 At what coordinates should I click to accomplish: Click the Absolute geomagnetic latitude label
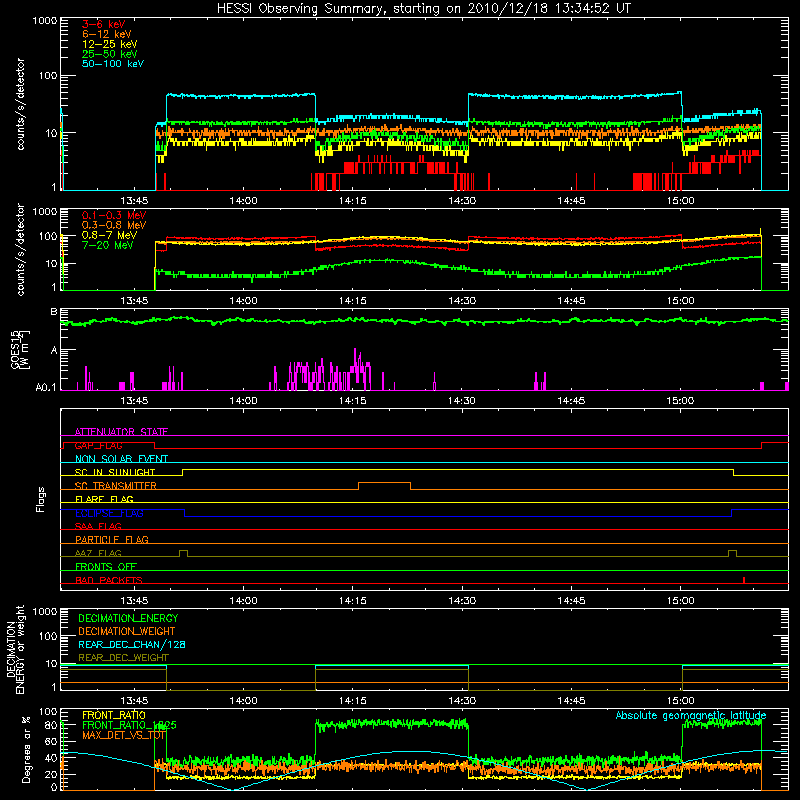point(691,716)
